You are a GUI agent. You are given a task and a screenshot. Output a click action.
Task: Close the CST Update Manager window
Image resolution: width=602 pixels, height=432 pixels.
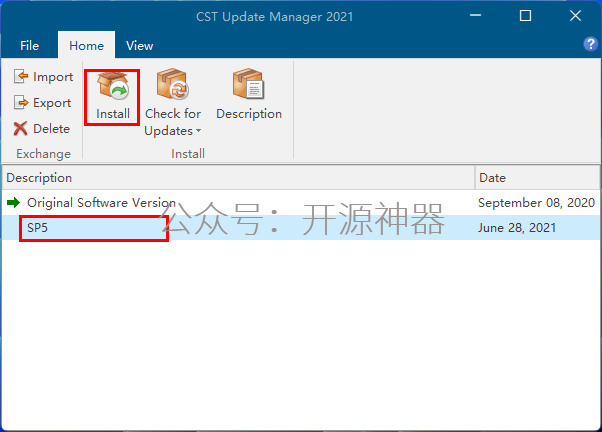coord(575,16)
